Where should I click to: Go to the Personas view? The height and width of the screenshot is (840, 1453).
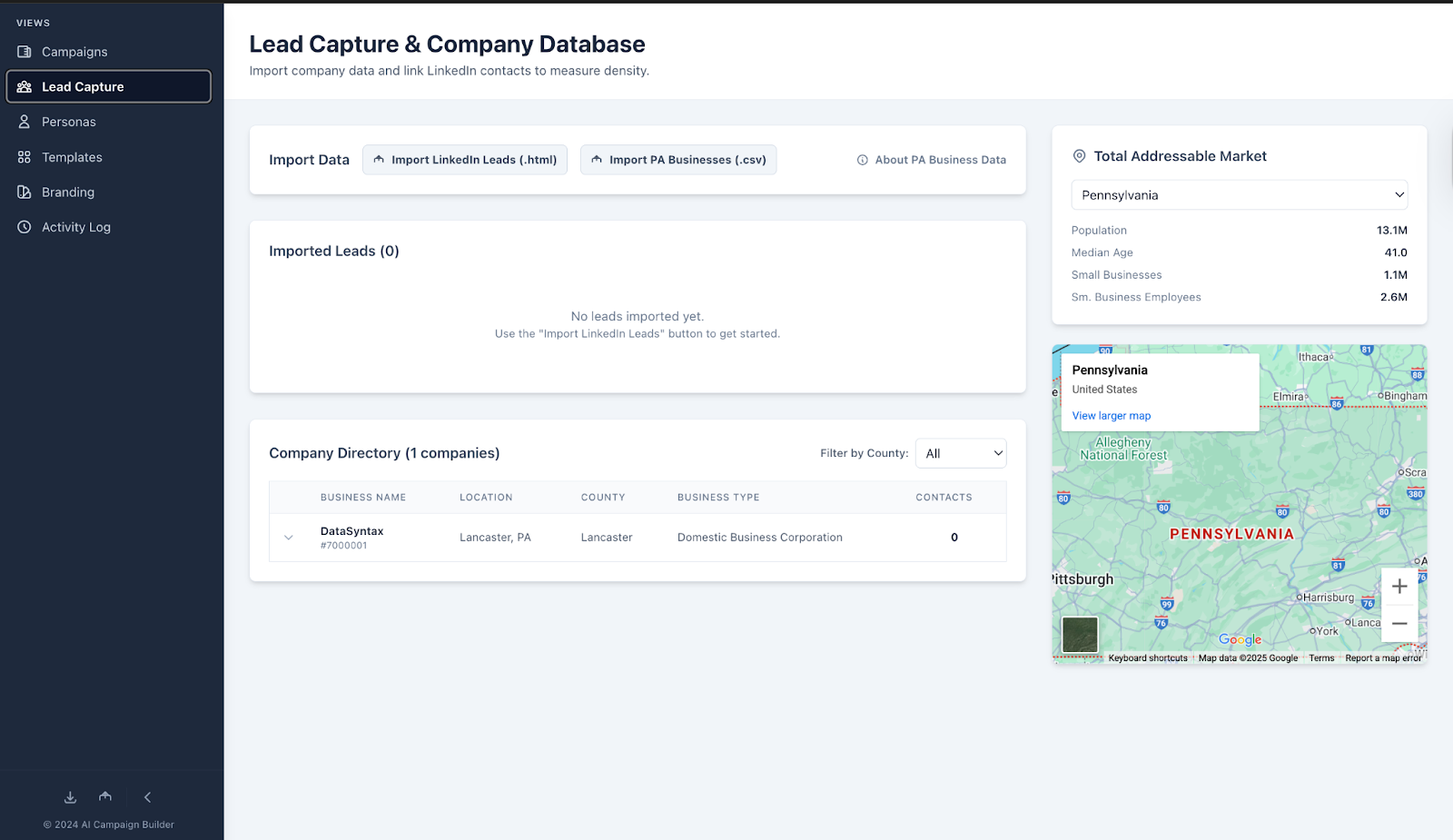pos(69,122)
